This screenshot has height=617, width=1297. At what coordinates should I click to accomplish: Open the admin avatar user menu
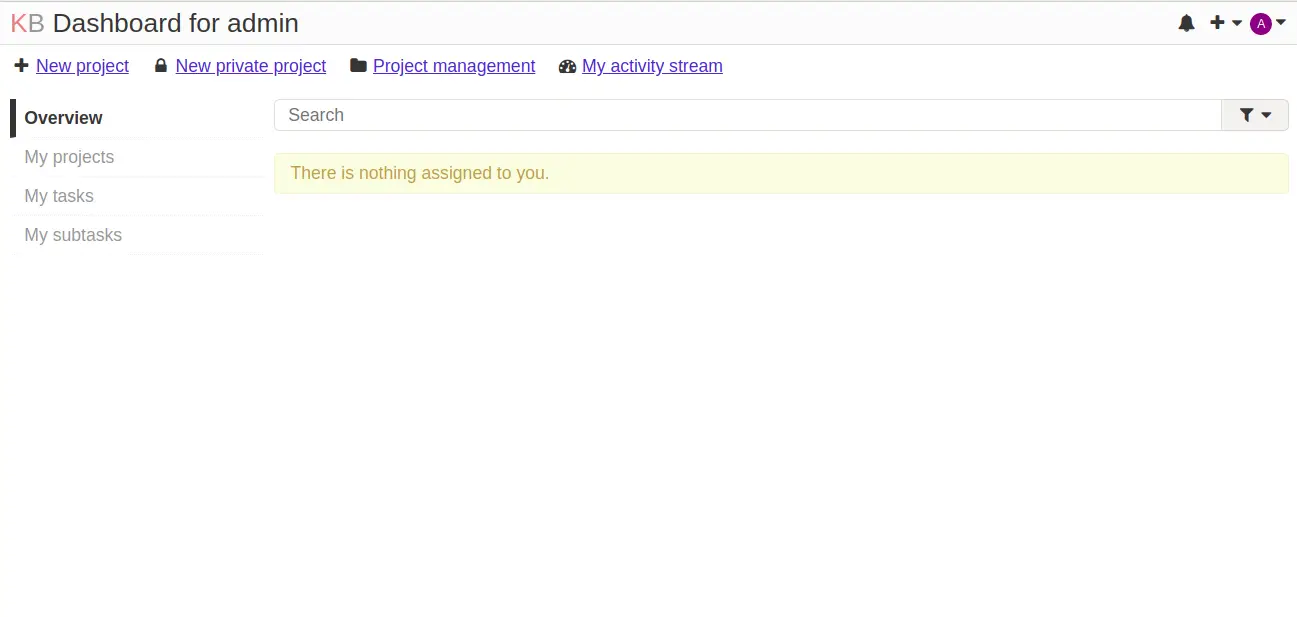pyautogui.click(x=1268, y=23)
